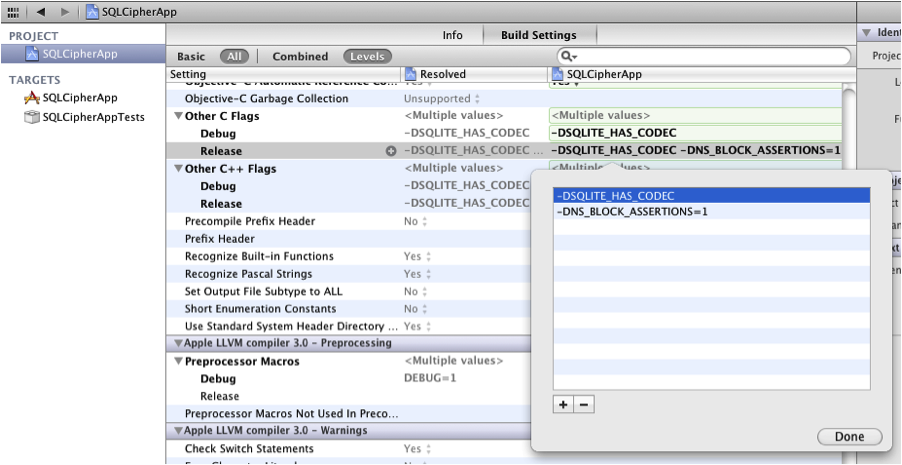This screenshot has height=465, width=902.
Task: Open Objective-C Garbage Collection Unsupported popup
Action: 442,98
